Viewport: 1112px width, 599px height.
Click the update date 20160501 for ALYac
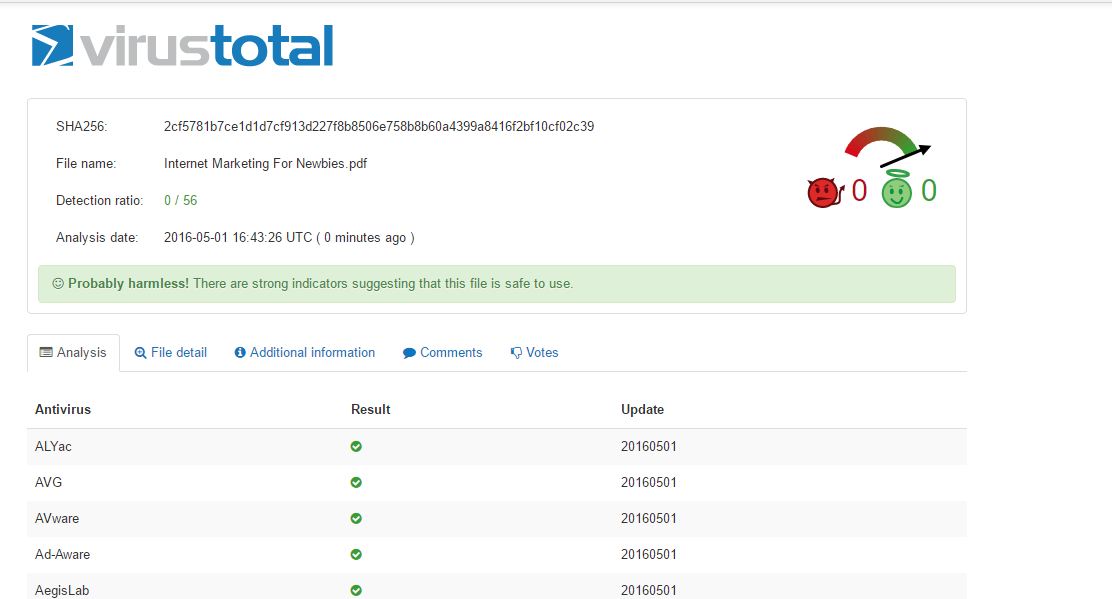click(x=649, y=447)
